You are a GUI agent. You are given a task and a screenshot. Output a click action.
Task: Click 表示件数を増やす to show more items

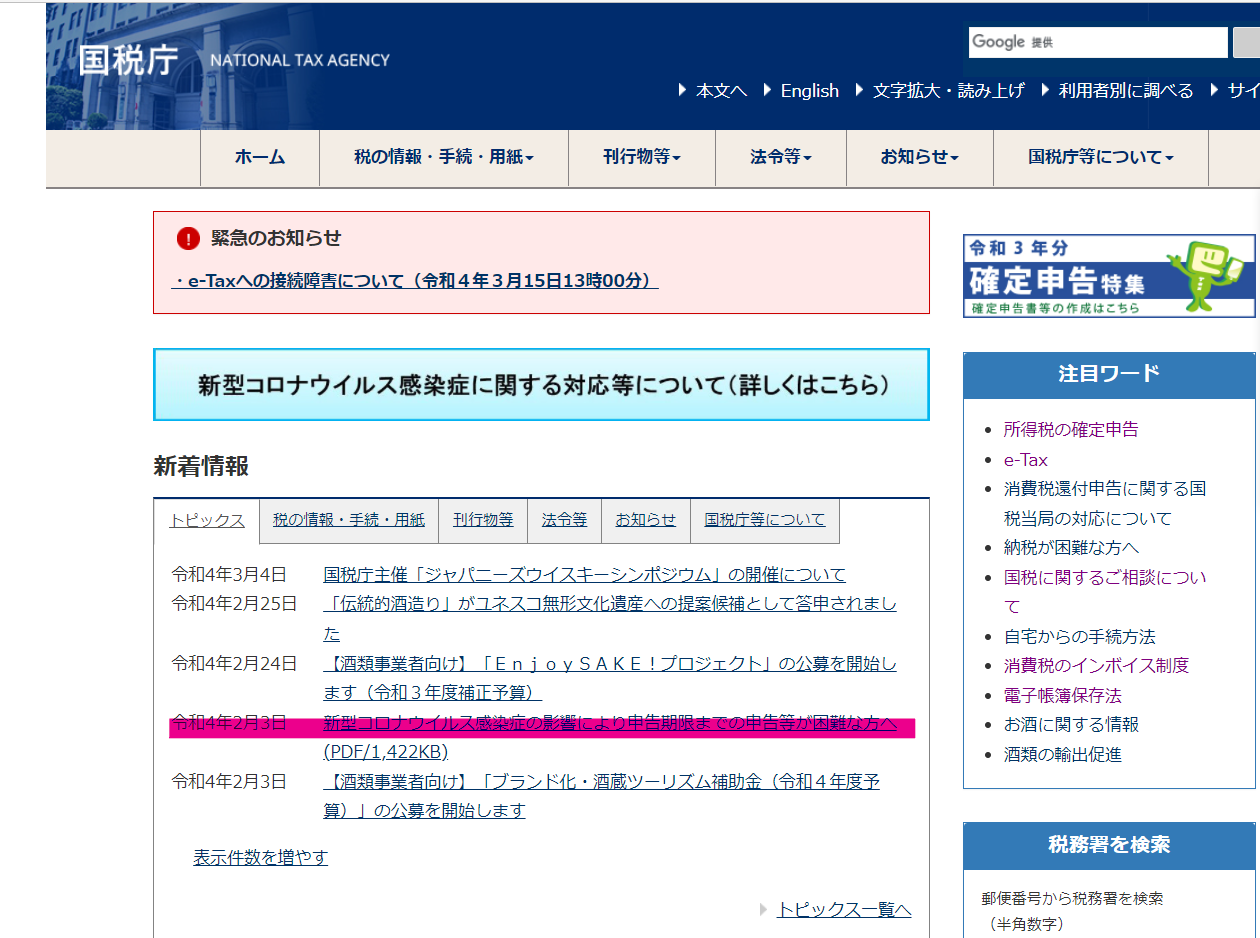[260, 857]
